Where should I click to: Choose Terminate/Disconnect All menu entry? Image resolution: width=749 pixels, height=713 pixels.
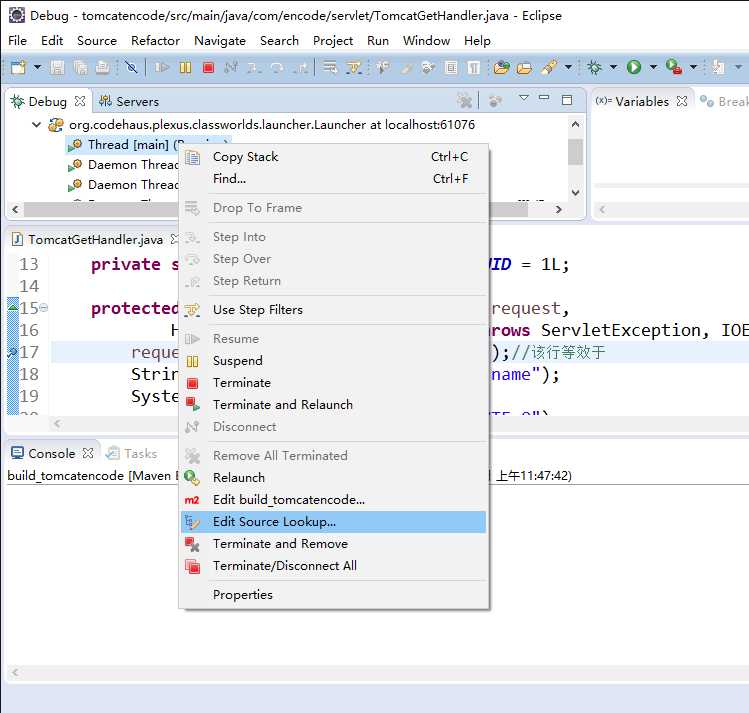(x=333, y=565)
